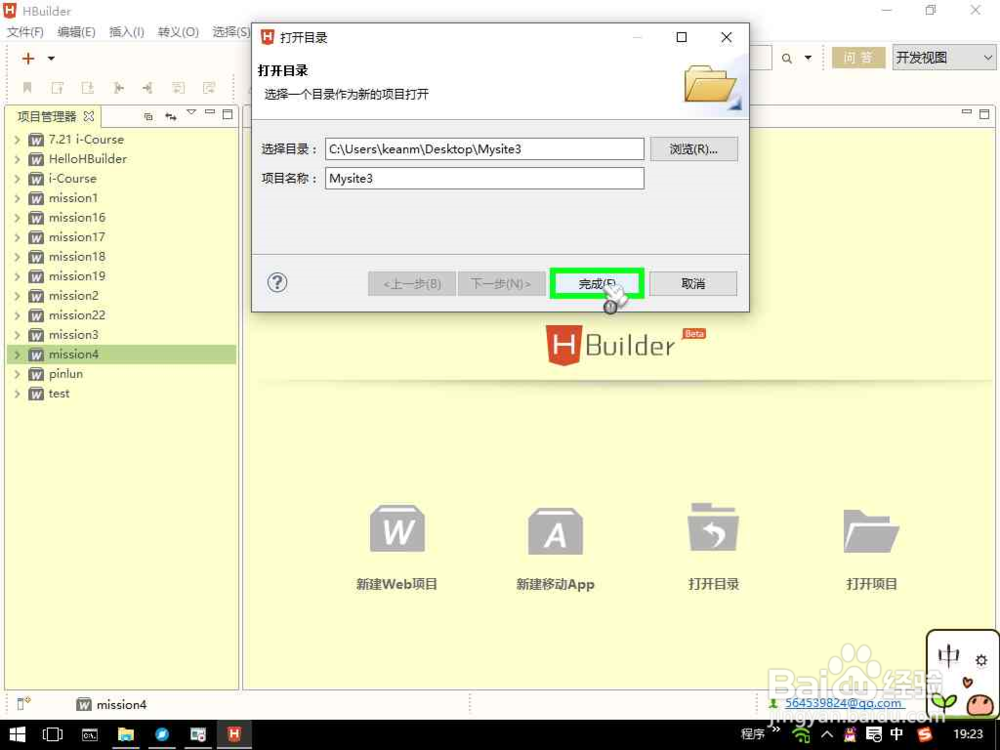1000x750 pixels.
Task: Click the 中 character on IME widget
Action: 949,656
